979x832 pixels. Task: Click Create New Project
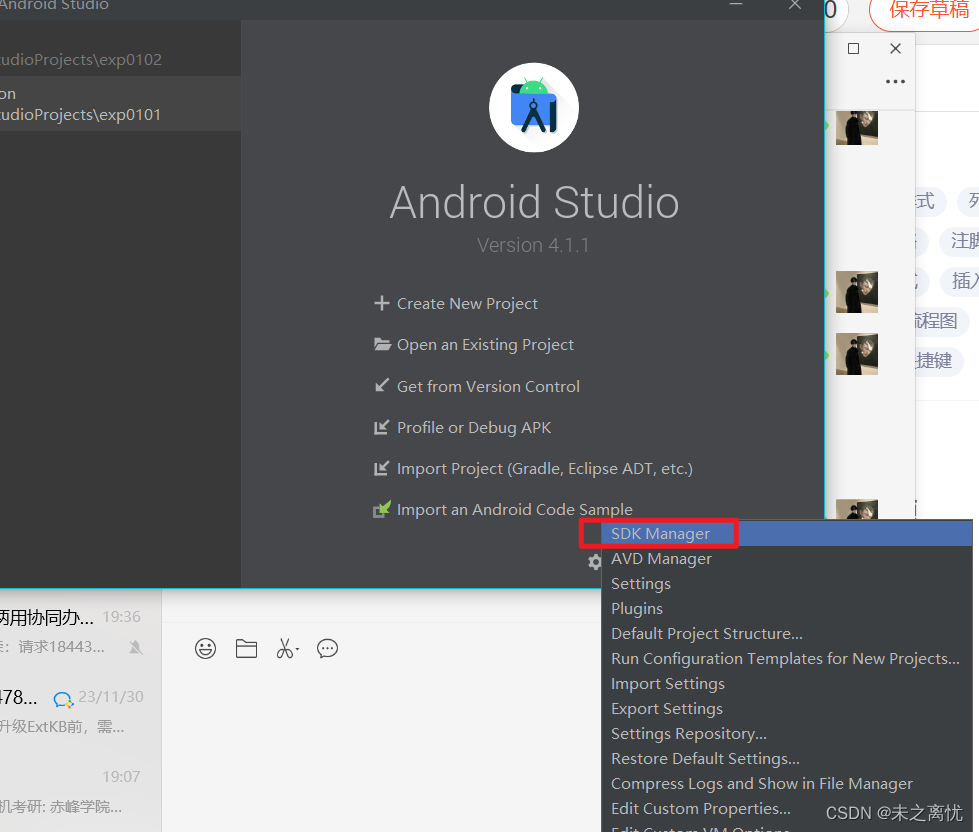click(467, 303)
